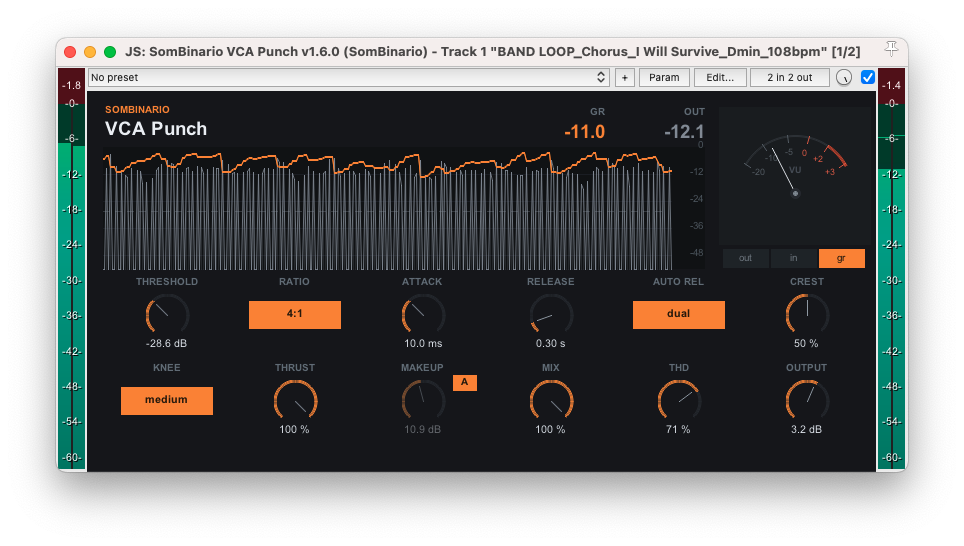Image resolution: width=964 pixels, height=546 pixels.
Task: Click the Edit... button
Action: [x=720, y=77]
